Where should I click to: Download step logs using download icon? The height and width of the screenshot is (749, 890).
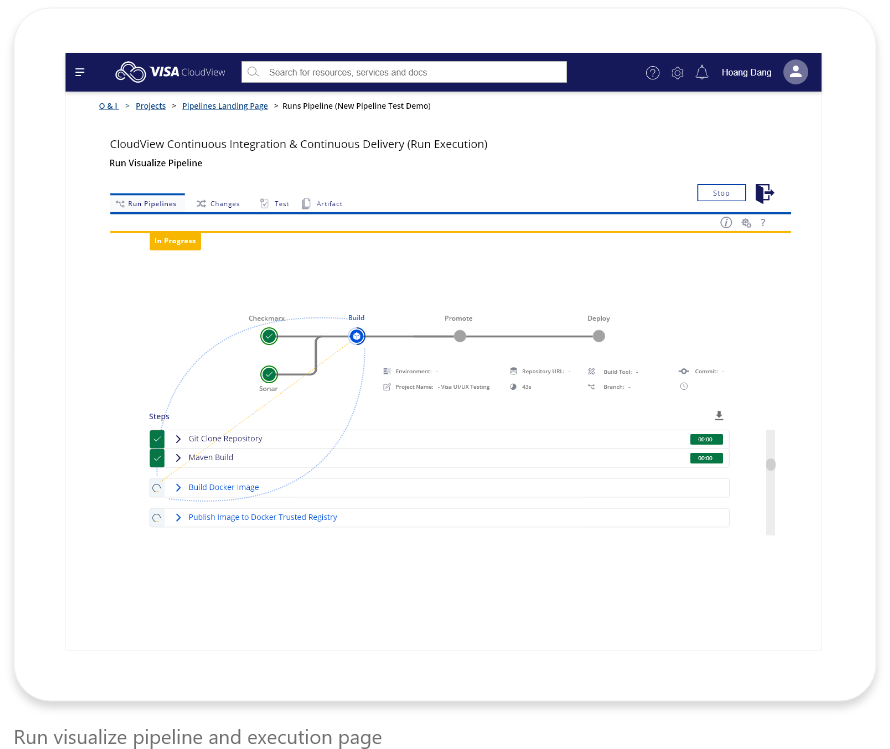tap(719, 415)
